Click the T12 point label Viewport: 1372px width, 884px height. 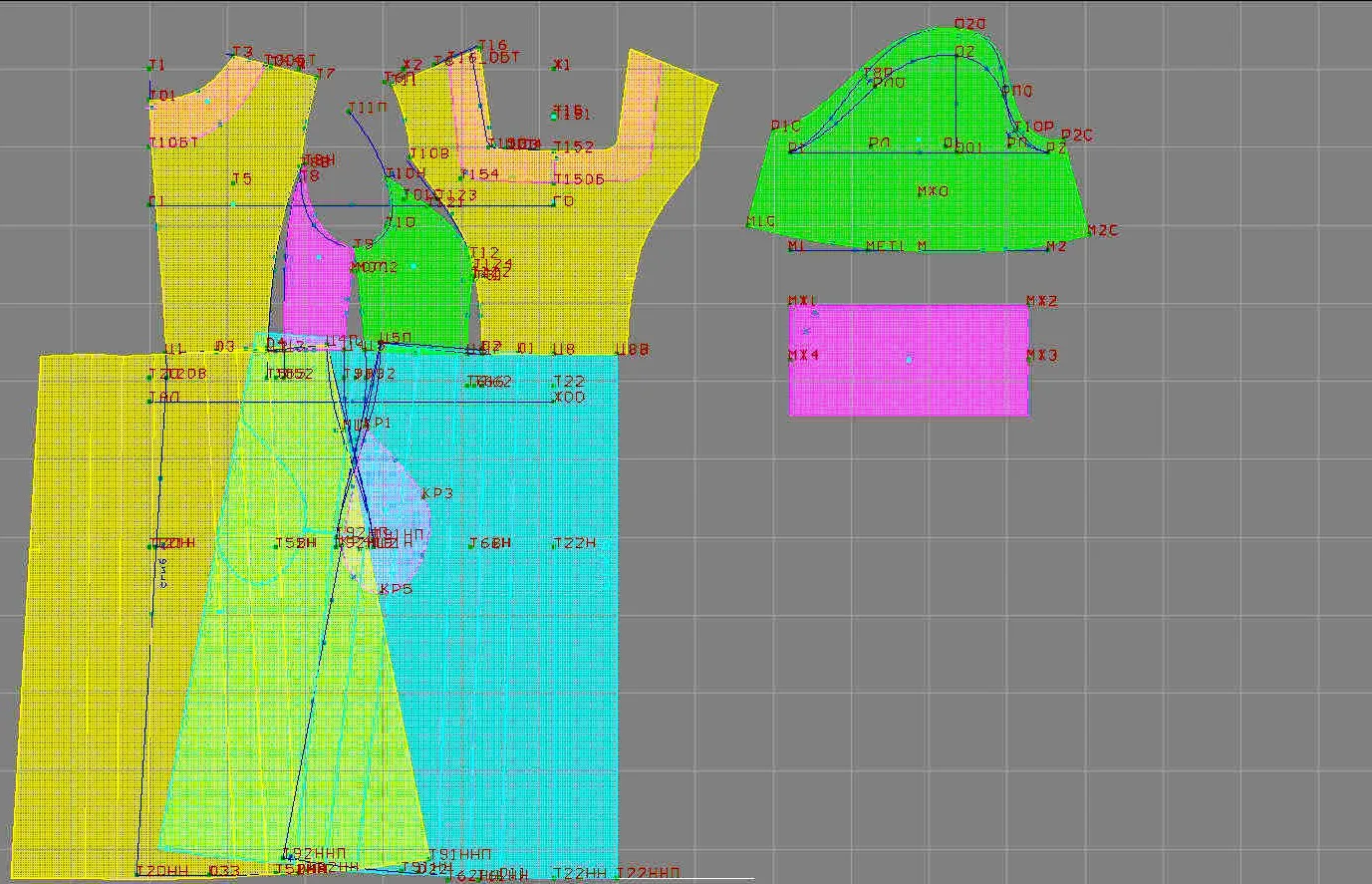pos(484,253)
